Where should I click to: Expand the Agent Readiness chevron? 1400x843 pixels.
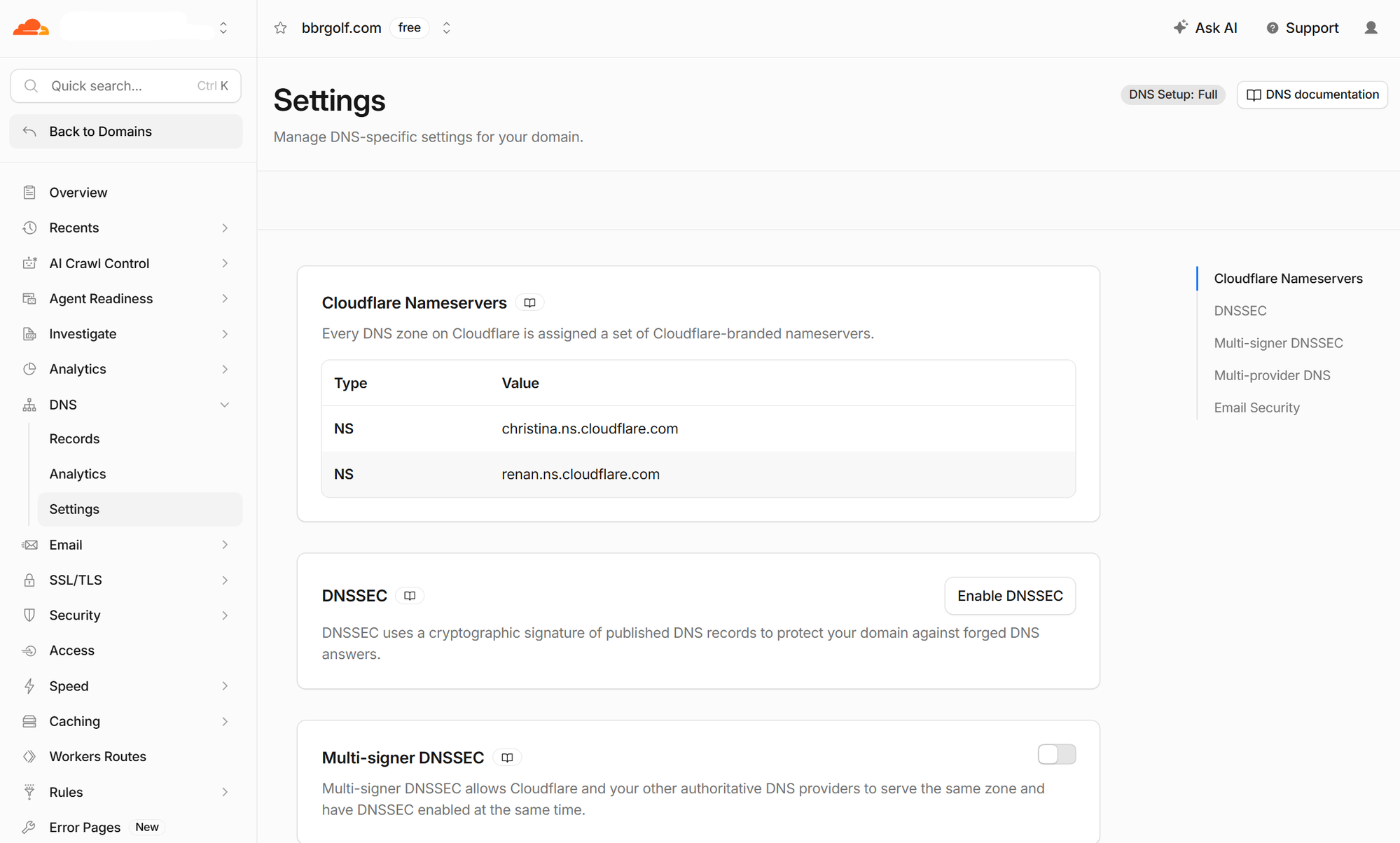(225, 298)
